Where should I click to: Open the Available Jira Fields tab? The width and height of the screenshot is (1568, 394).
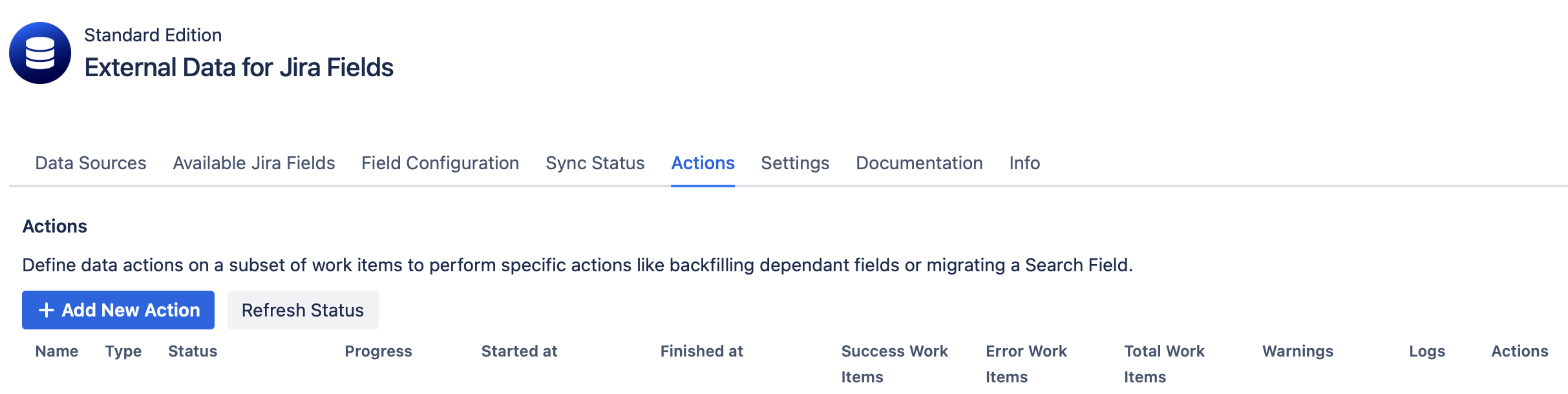(253, 163)
